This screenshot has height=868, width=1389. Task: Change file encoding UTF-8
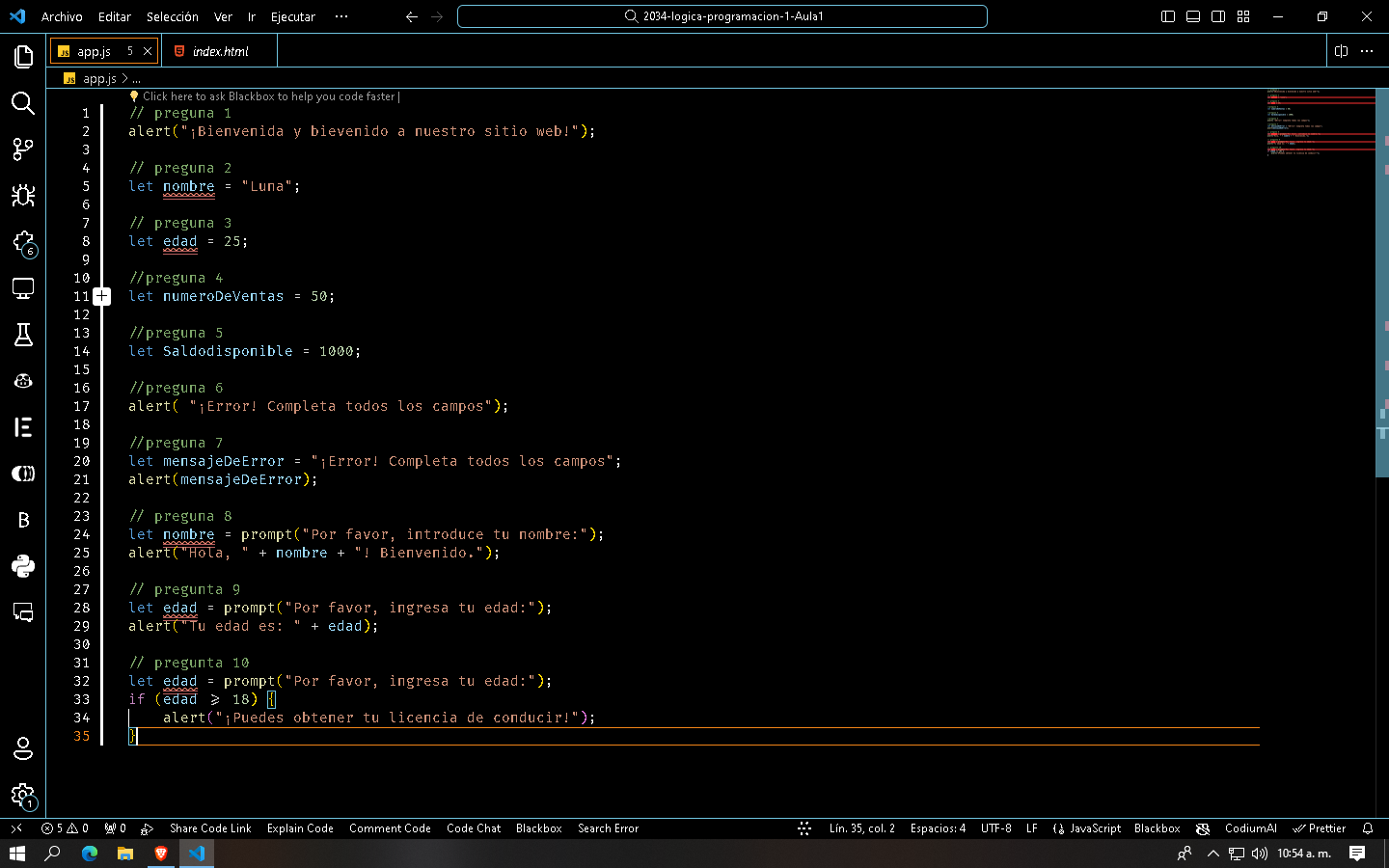996,828
